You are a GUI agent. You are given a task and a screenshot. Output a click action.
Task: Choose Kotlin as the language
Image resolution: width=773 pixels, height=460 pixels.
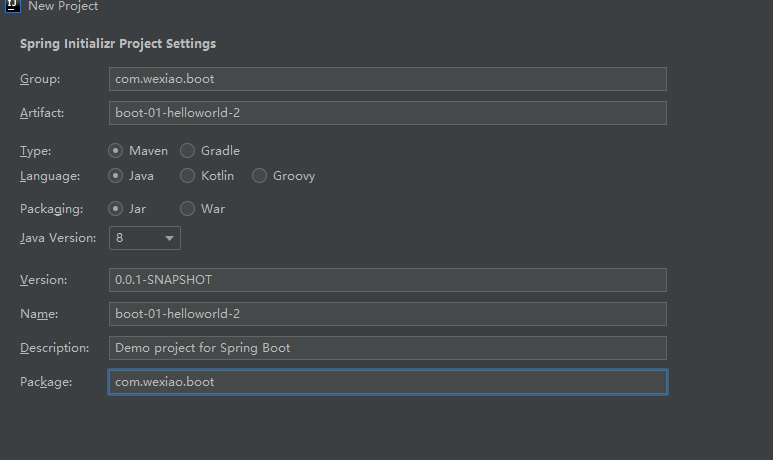pyautogui.click(x=188, y=176)
